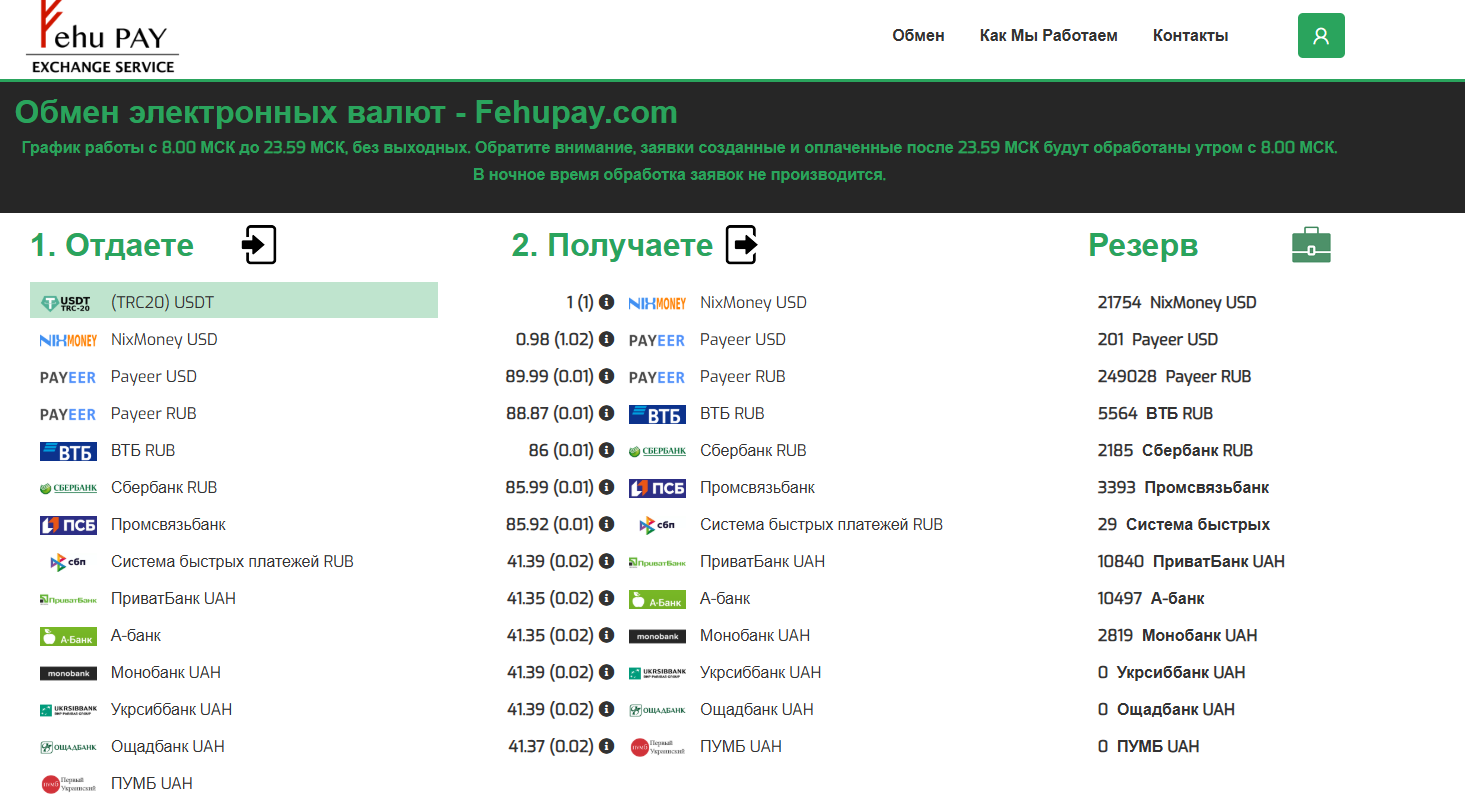Click the Резерв briefcase icon
This screenshot has width=1465, height=798.
(1311, 245)
